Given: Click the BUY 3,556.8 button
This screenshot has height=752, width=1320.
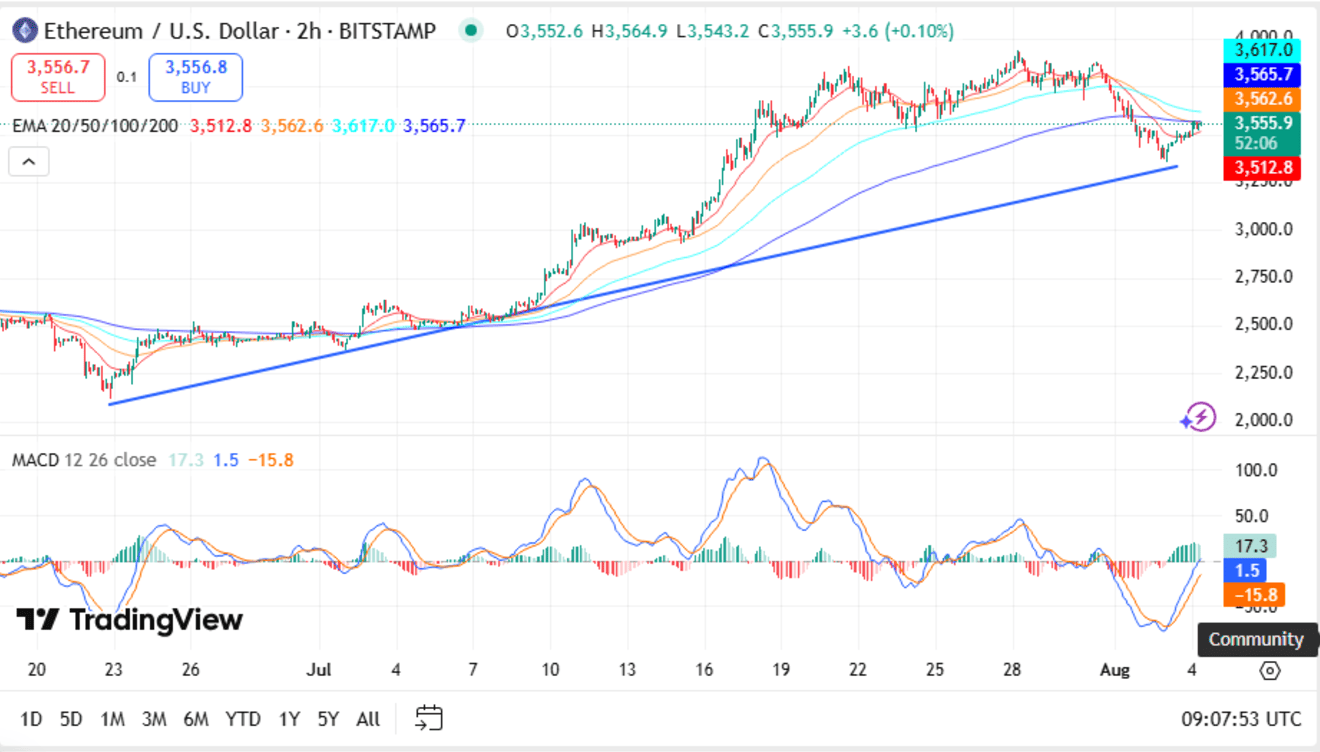Looking at the screenshot, I should click(196, 77).
